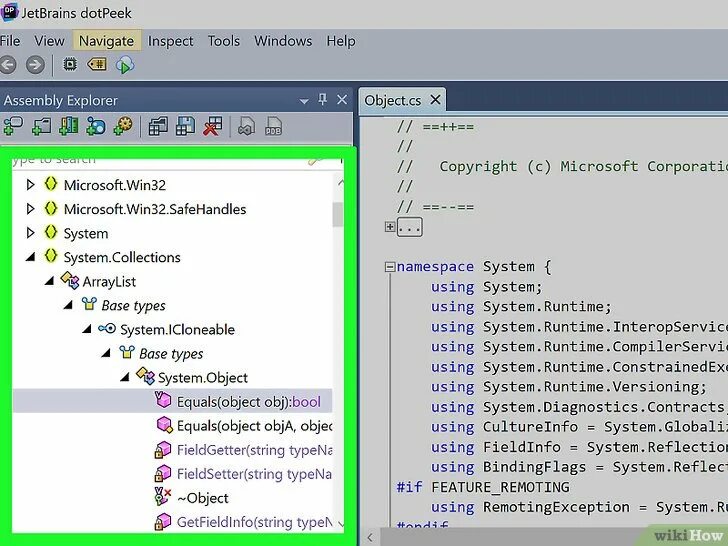Click the open from GAC icon
Image resolution: width=728 pixels, height=546 pixels.
coord(69,126)
